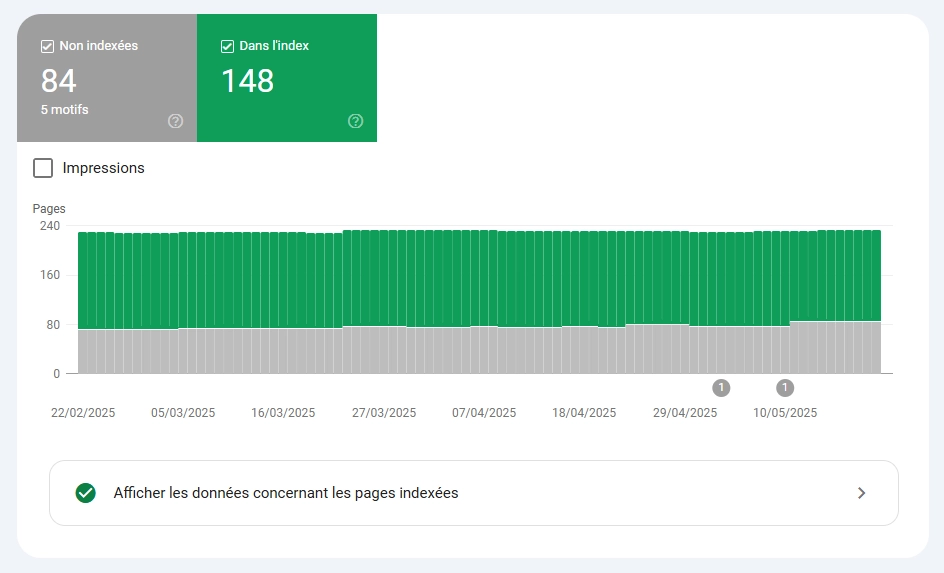Click the 148 indexed pages count
This screenshot has width=944, height=573.
click(247, 81)
